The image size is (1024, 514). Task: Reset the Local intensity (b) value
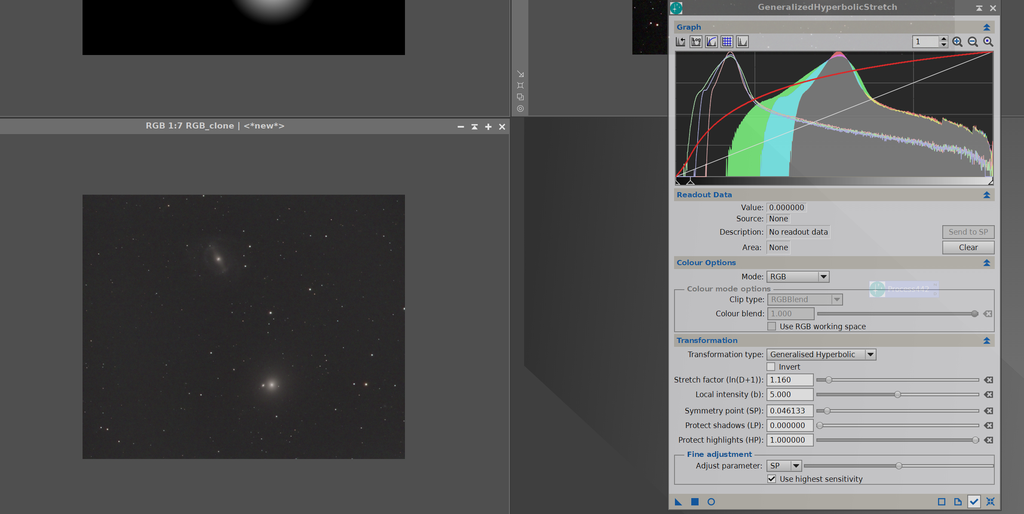click(x=989, y=394)
